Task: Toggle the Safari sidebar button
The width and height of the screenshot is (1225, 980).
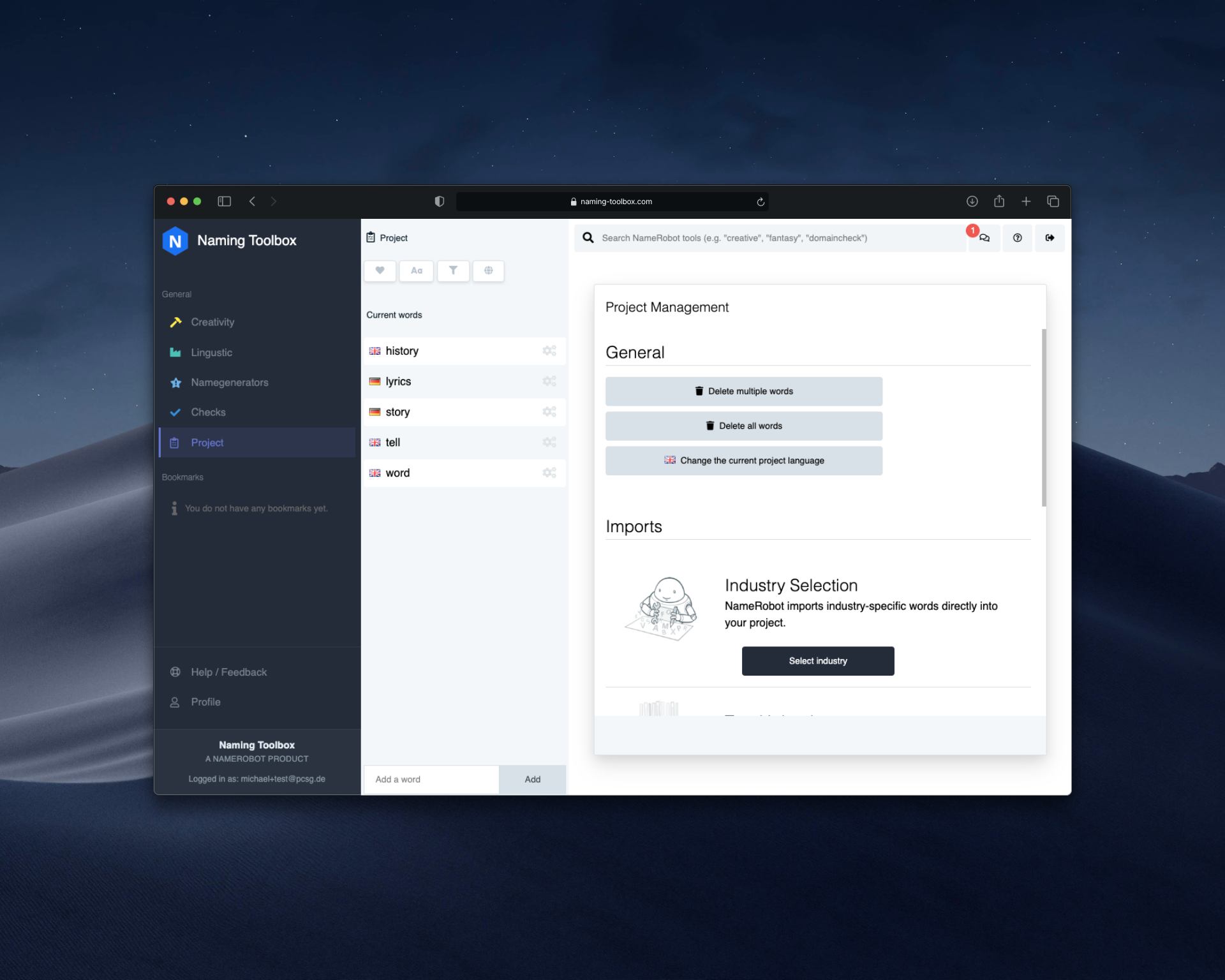Action: point(224,202)
